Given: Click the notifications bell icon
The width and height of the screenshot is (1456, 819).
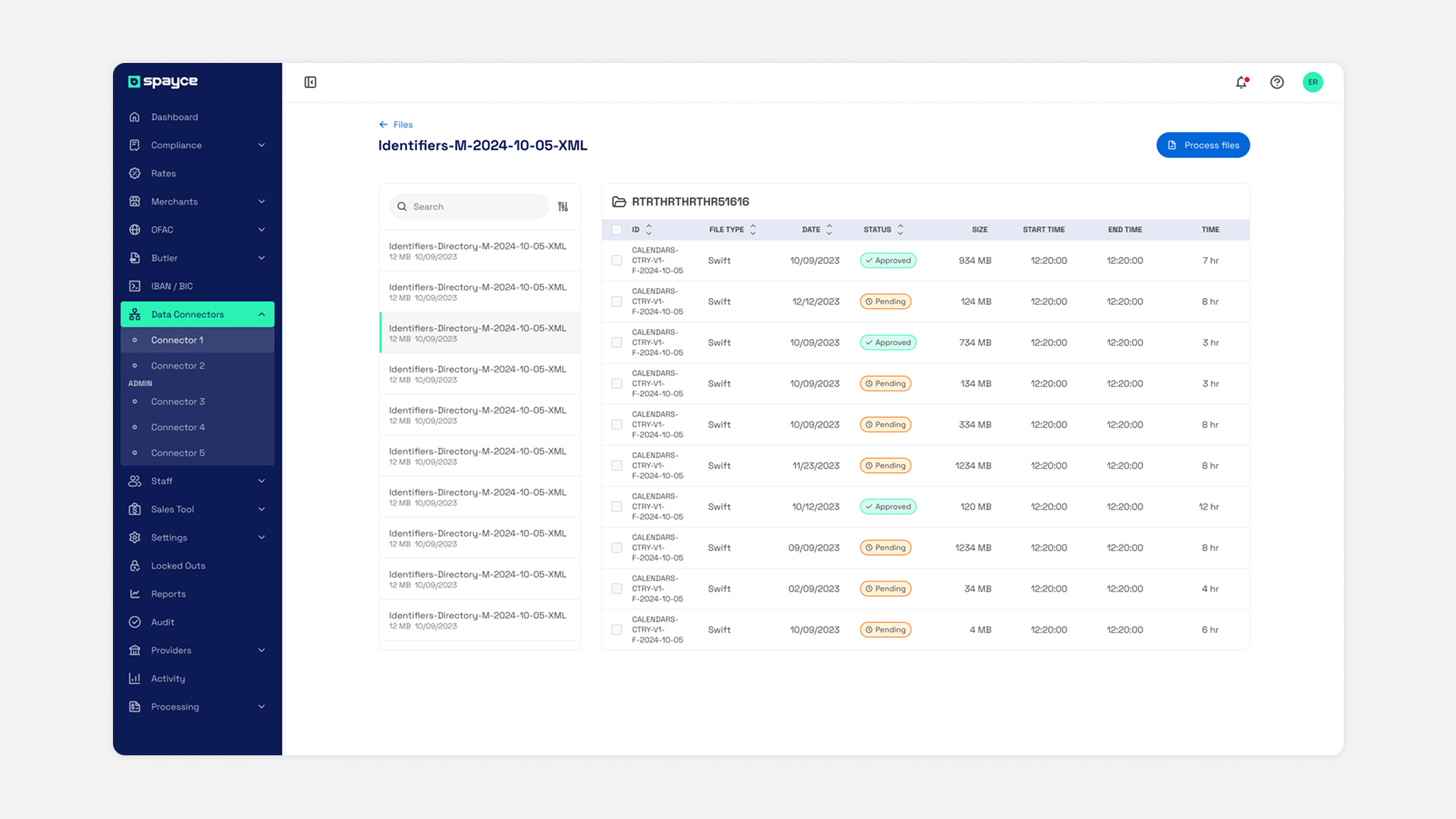Looking at the screenshot, I should (x=1241, y=83).
